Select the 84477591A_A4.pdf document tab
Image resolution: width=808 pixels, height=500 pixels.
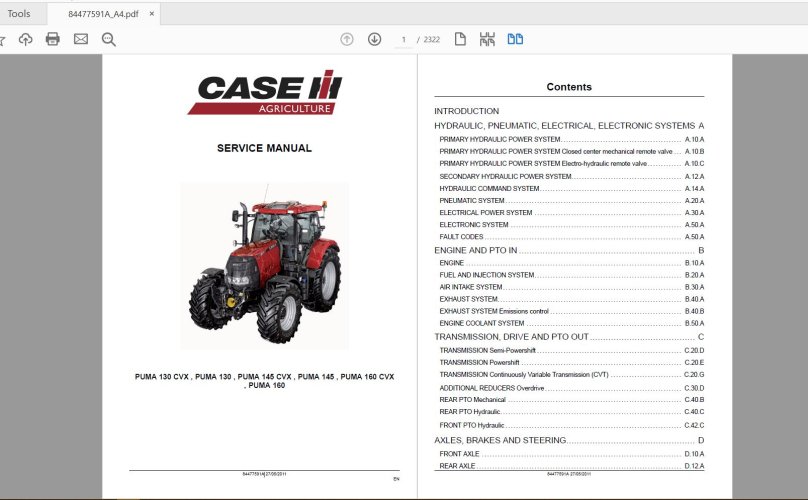pyautogui.click(x=103, y=14)
